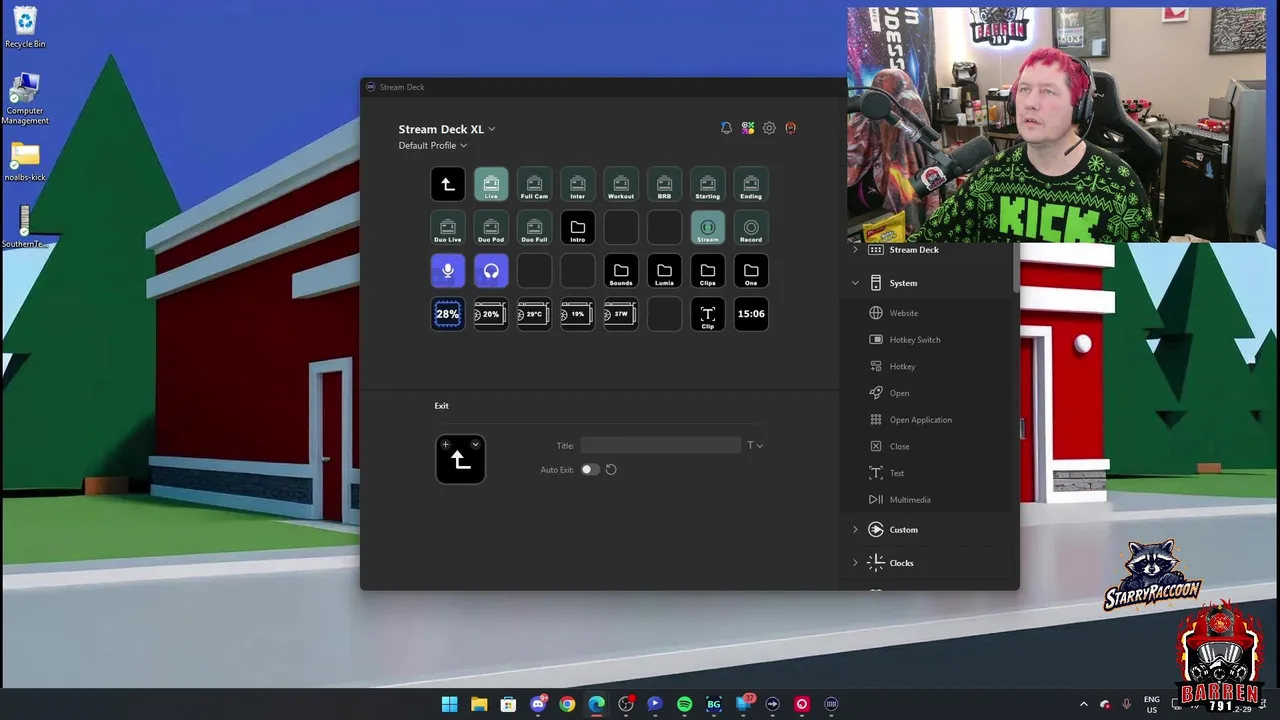The image size is (1280, 720).
Task: Select the back arrow key in the grid
Action: tap(448, 184)
